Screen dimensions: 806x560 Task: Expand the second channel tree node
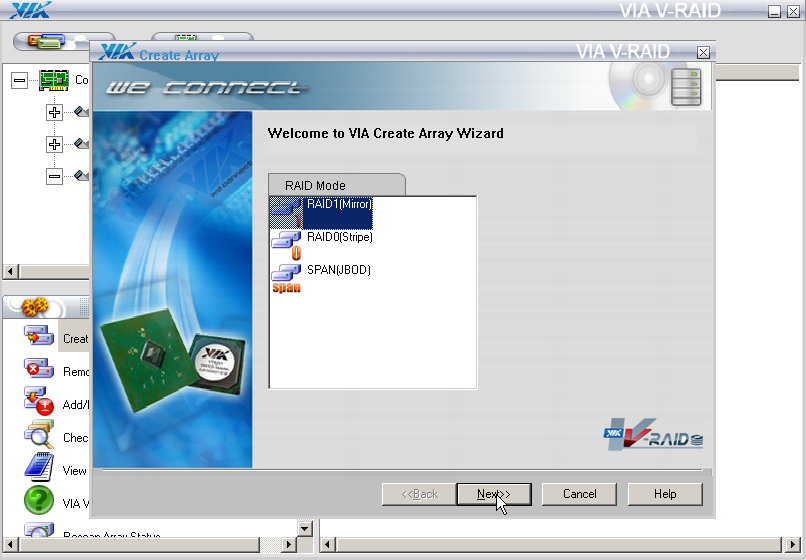pos(54,144)
